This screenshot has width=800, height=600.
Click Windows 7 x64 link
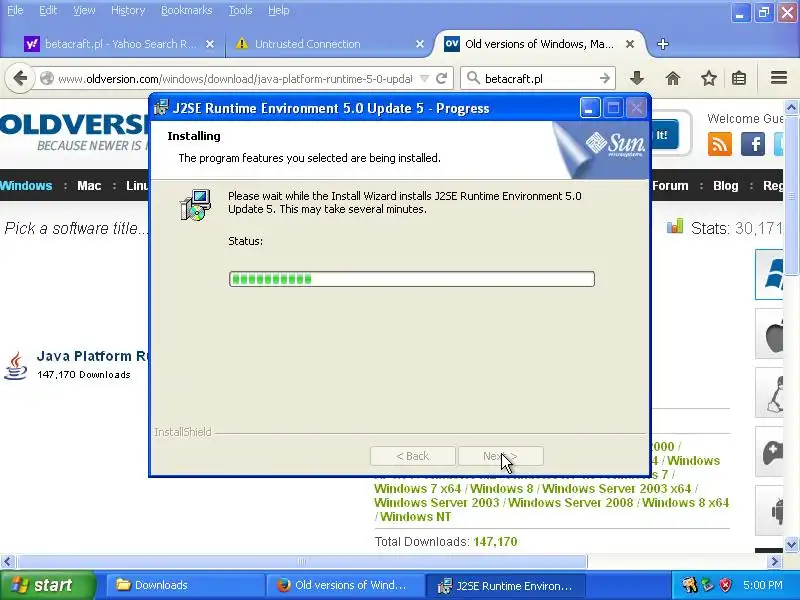click(x=417, y=488)
